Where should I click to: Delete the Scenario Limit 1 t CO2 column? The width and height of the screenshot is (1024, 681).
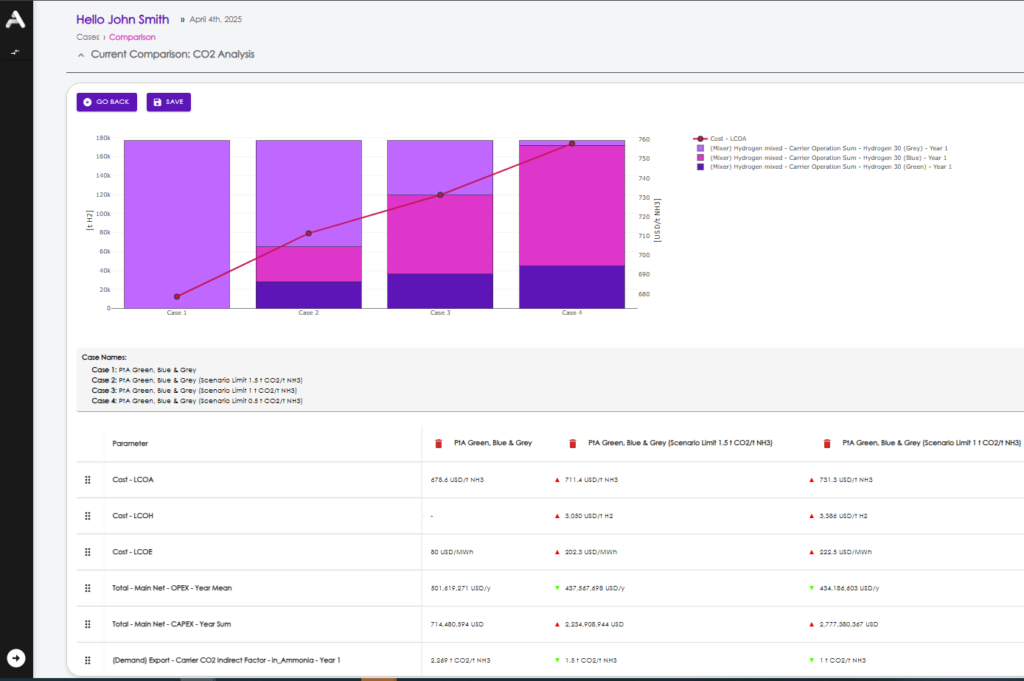[x=827, y=443]
